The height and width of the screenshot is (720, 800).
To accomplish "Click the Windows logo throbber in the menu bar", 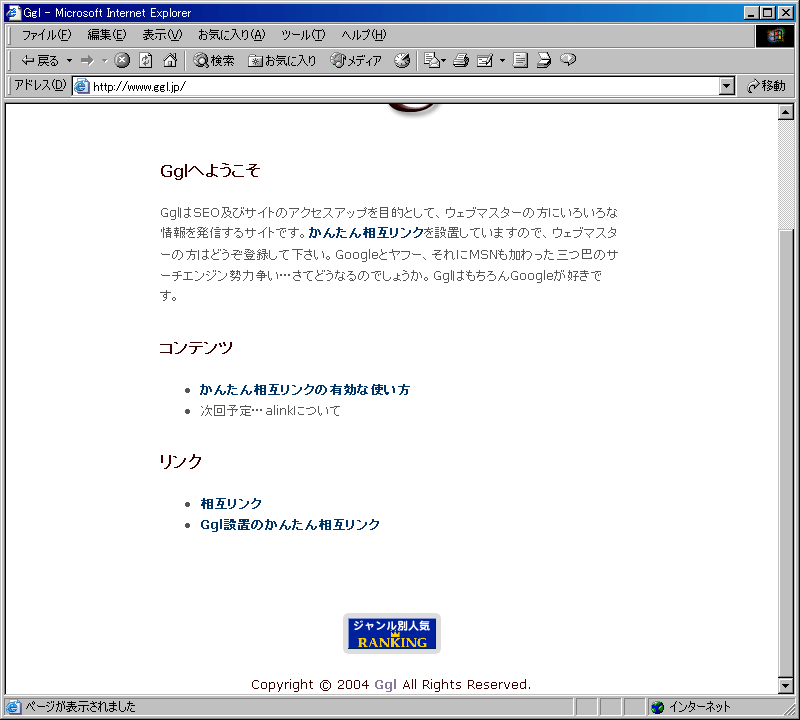I will (774, 36).
